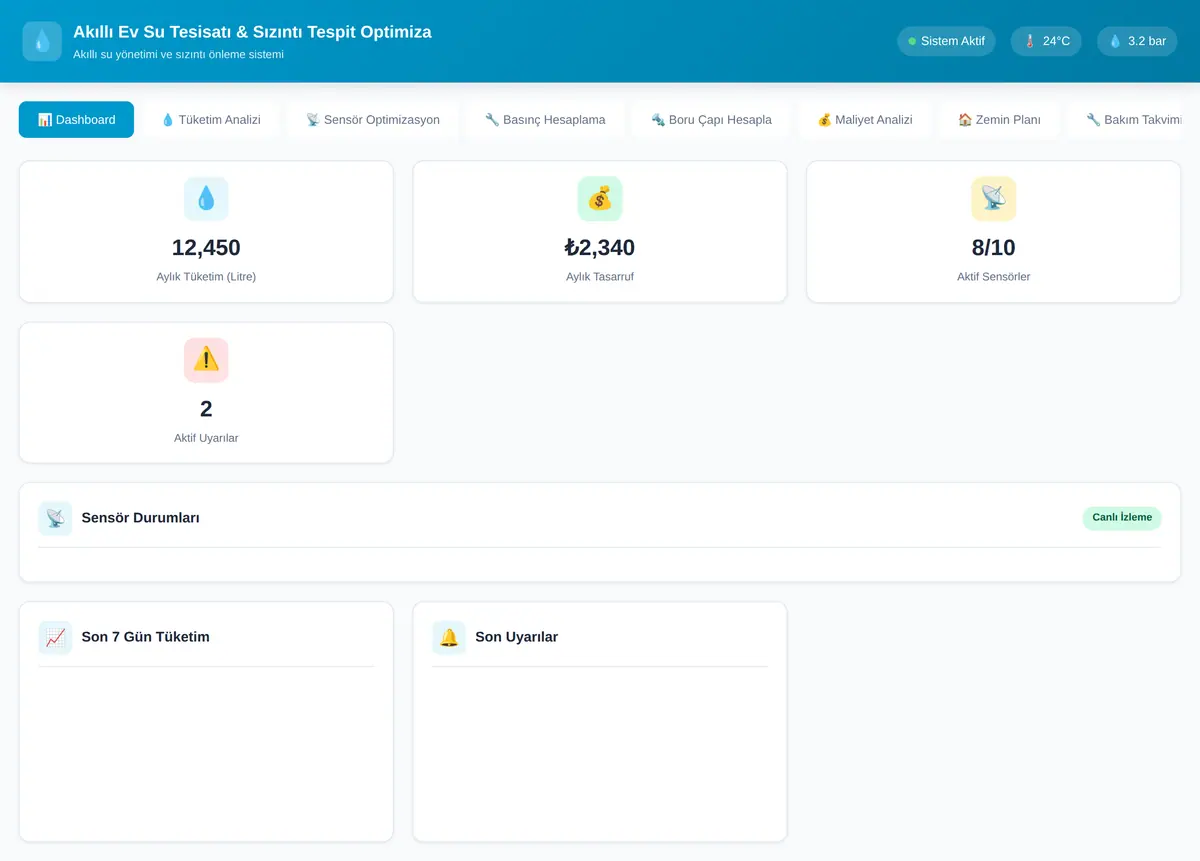Image resolution: width=1200 pixels, height=861 pixels.
Task: Click the Son 7 Gün Tüketim heading
Action: point(146,637)
